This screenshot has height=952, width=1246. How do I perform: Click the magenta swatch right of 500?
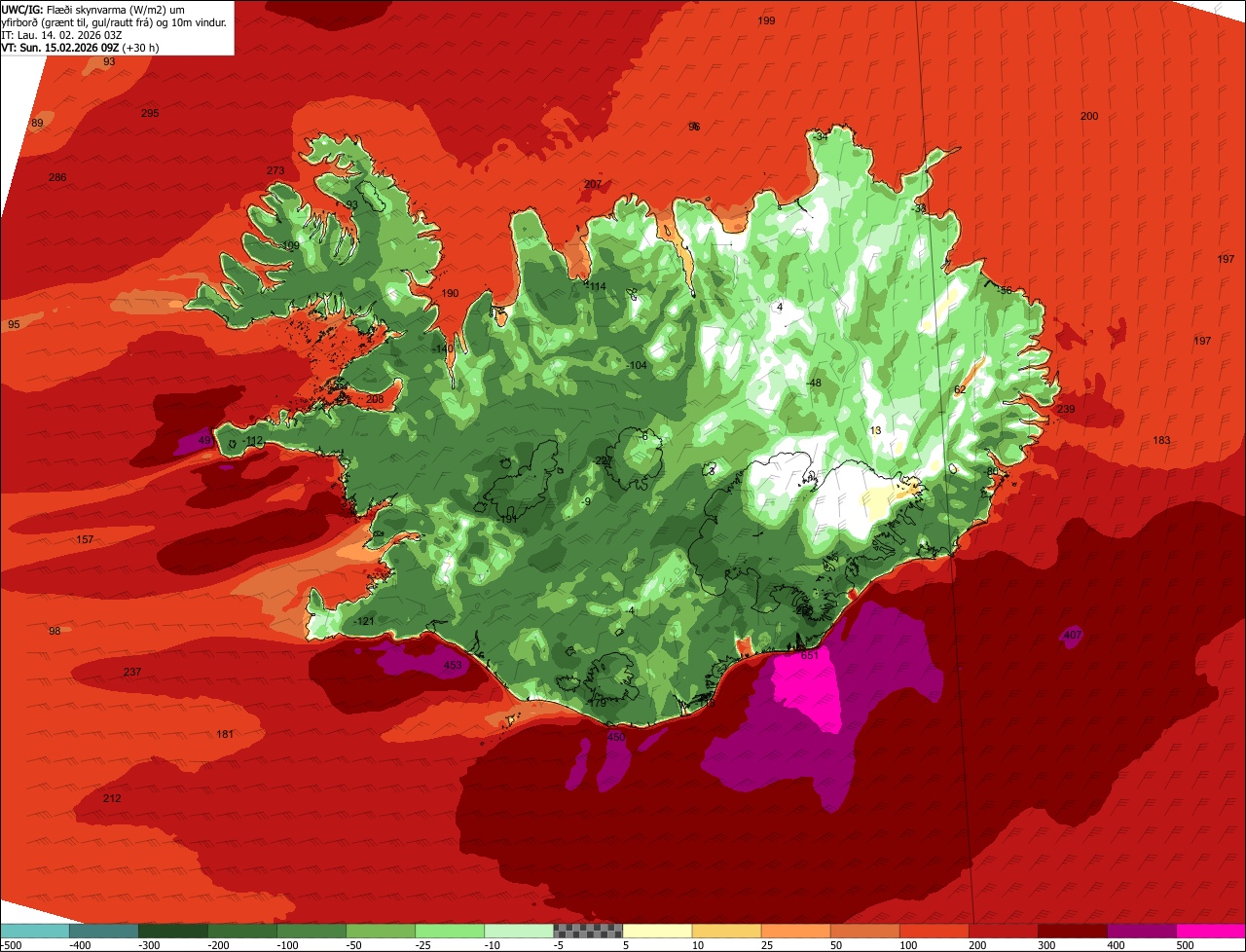click(x=1211, y=931)
